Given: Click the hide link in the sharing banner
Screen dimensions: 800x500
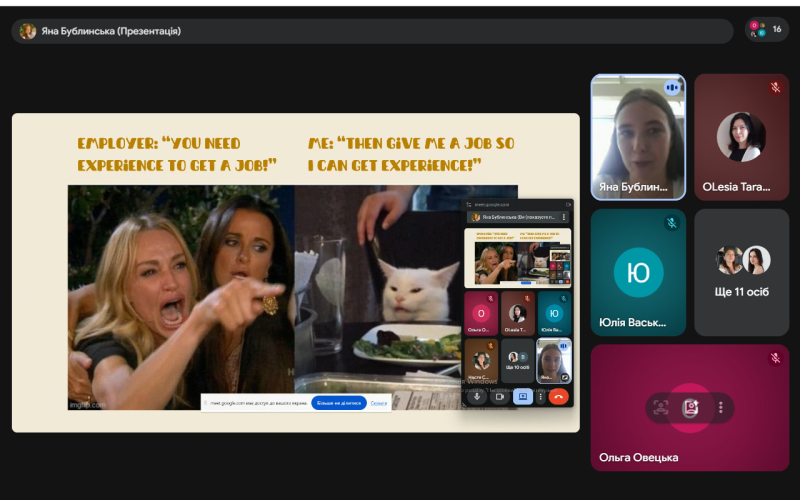Looking at the screenshot, I should coord(378,403).
